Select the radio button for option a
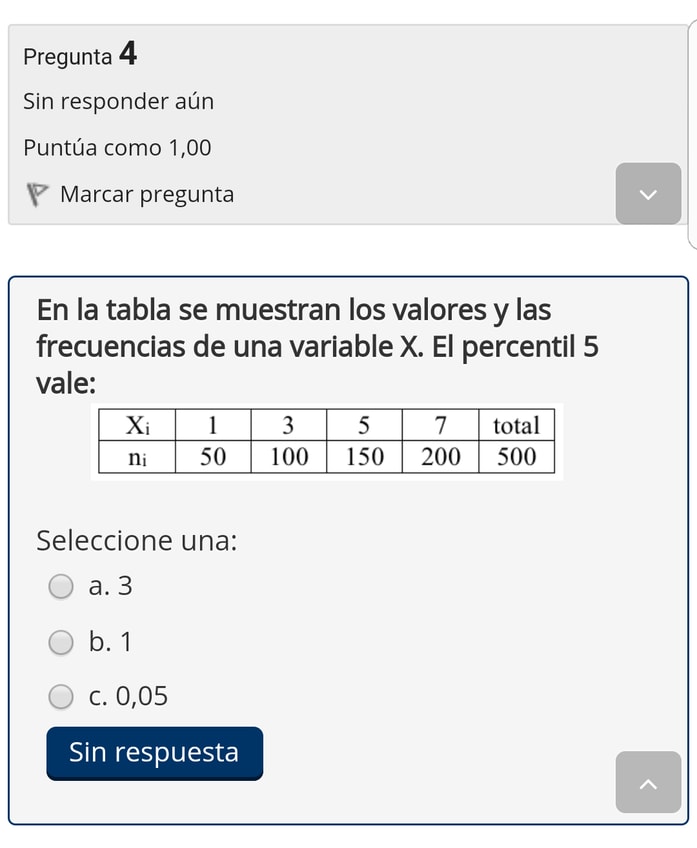Screen dimensions: 697x848 tap(61, 586)
